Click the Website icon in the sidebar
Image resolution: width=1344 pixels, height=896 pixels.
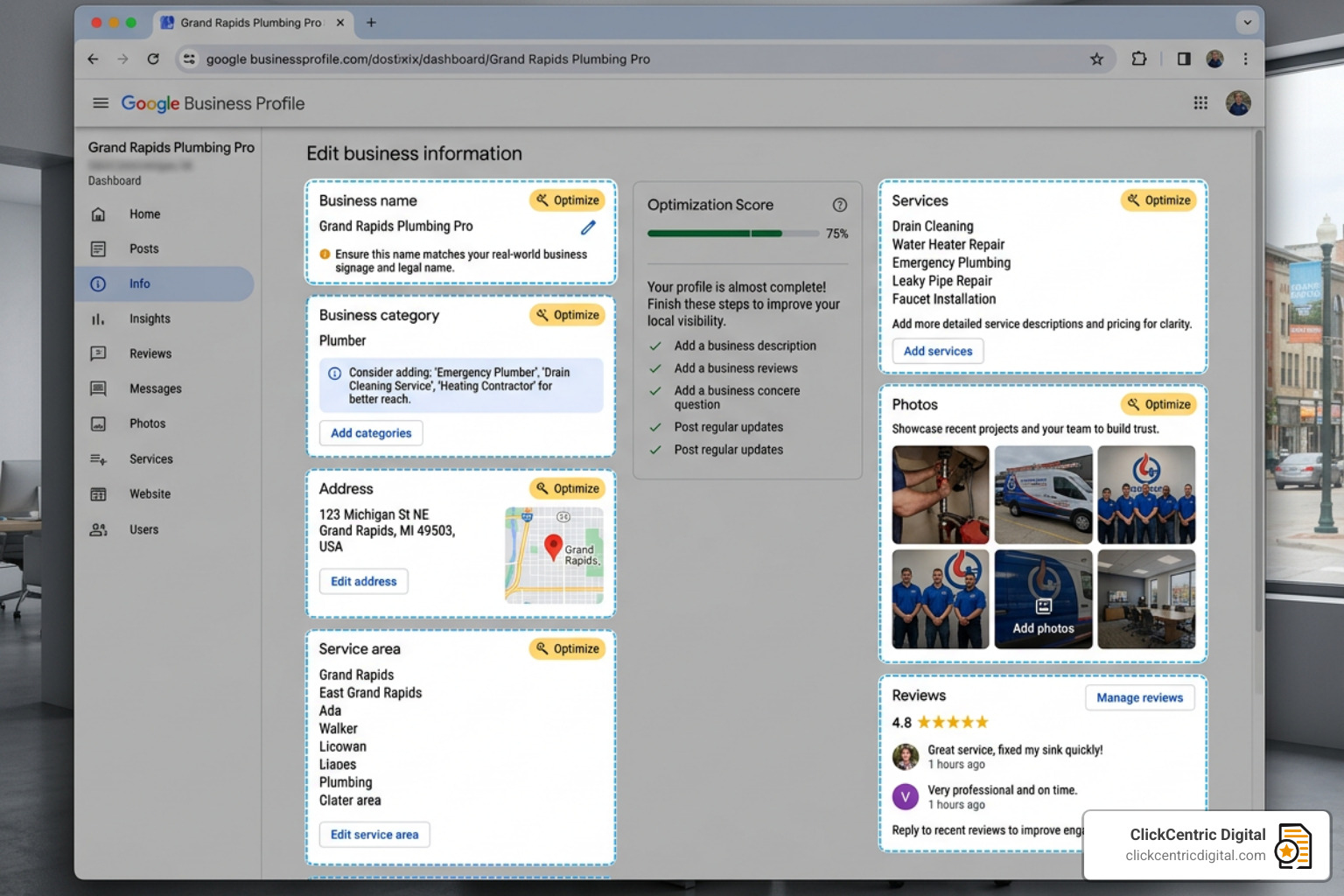click(99, 493)
